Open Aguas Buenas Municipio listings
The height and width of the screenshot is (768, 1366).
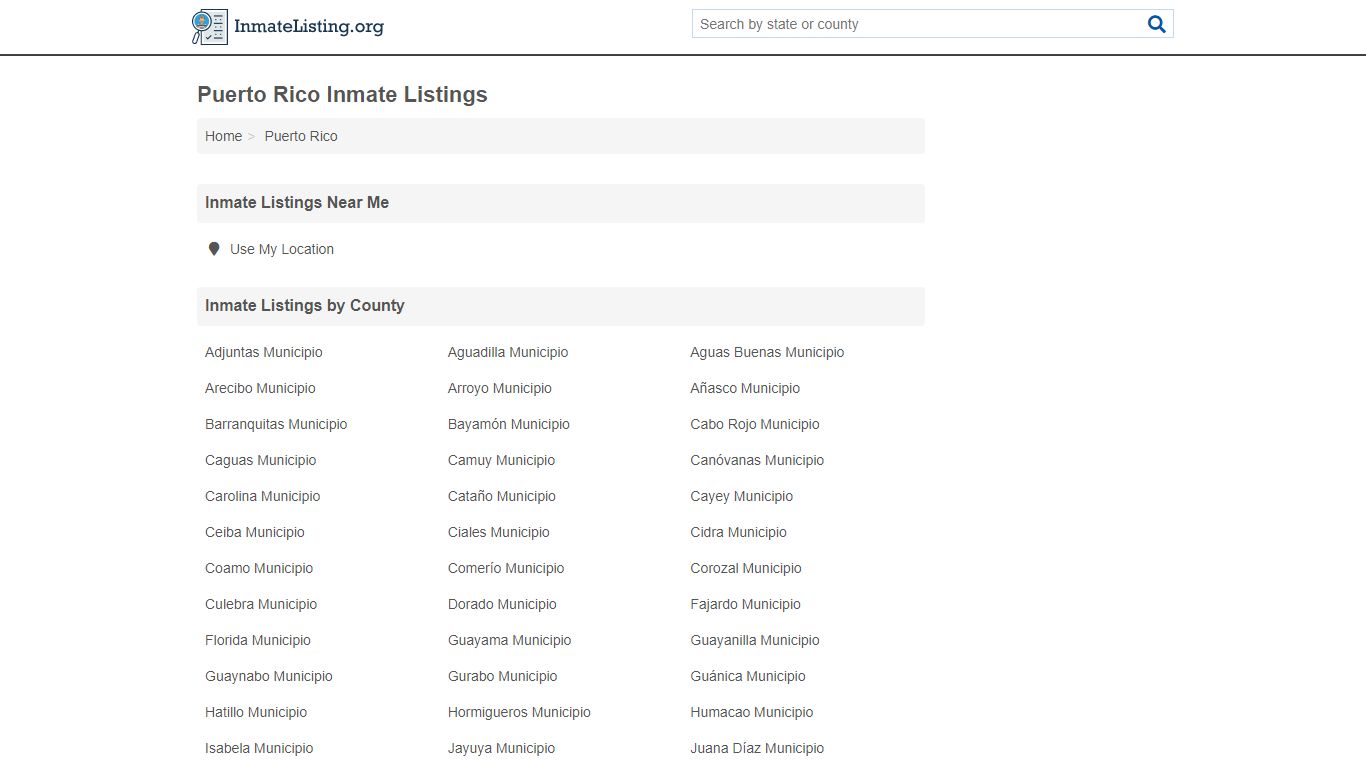767,352
